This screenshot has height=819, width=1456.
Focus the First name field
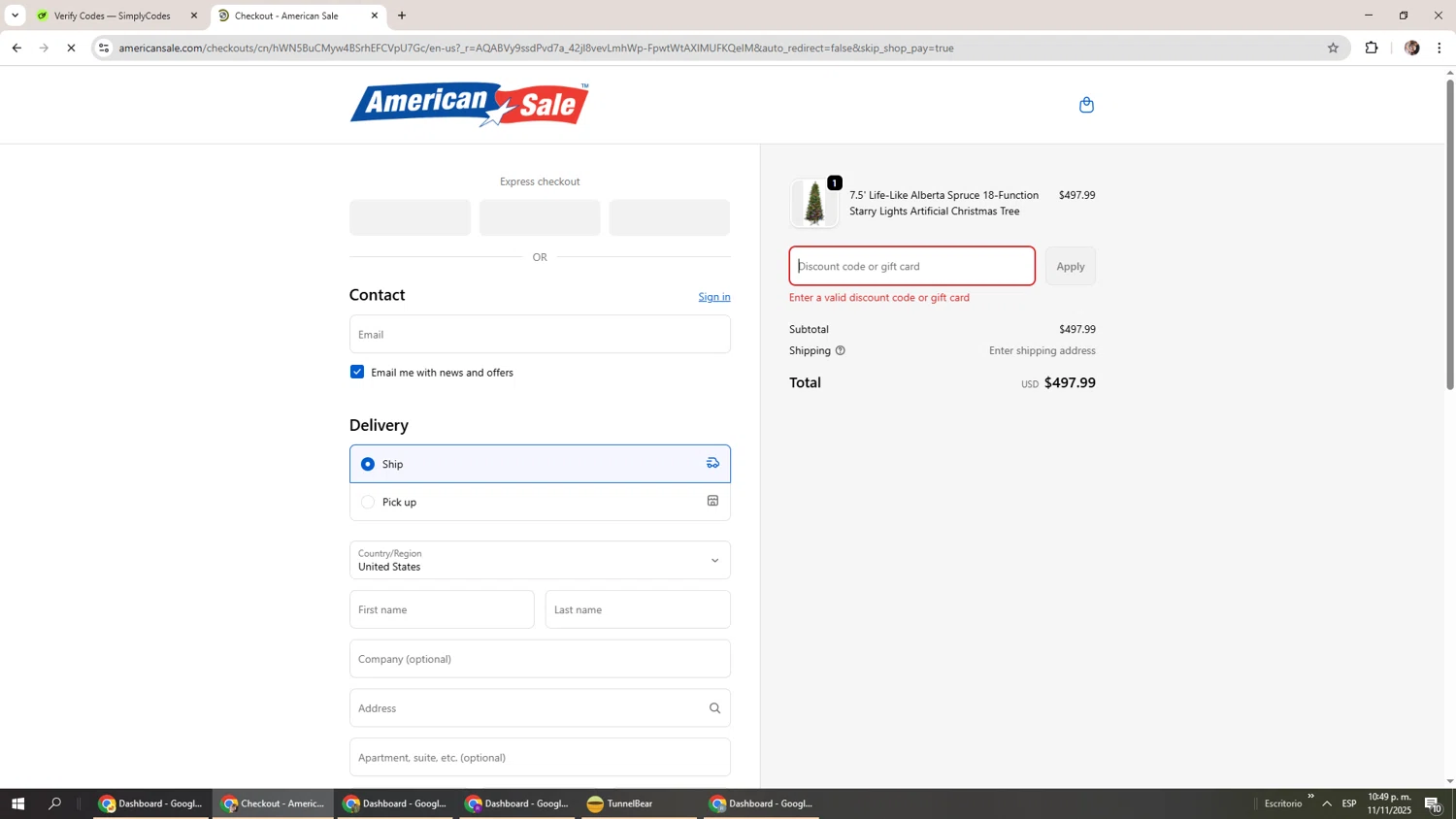click(x=442, y=609)
